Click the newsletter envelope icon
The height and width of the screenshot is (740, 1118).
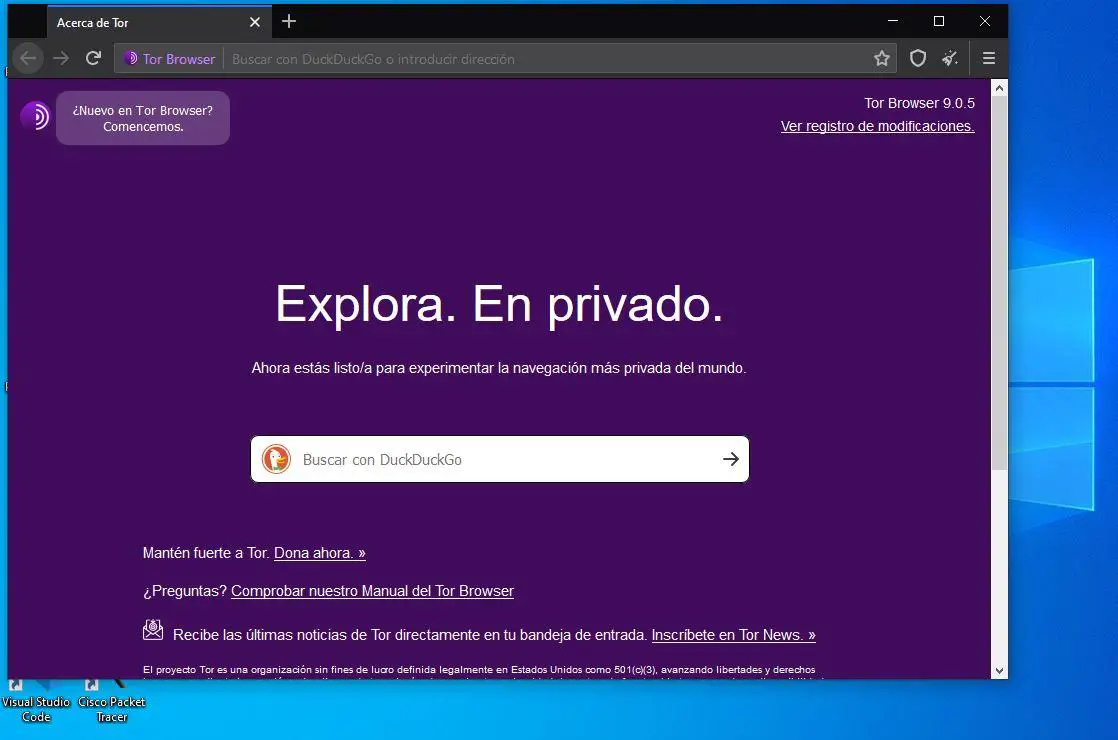pyautogui.click(x=153, y=629)
